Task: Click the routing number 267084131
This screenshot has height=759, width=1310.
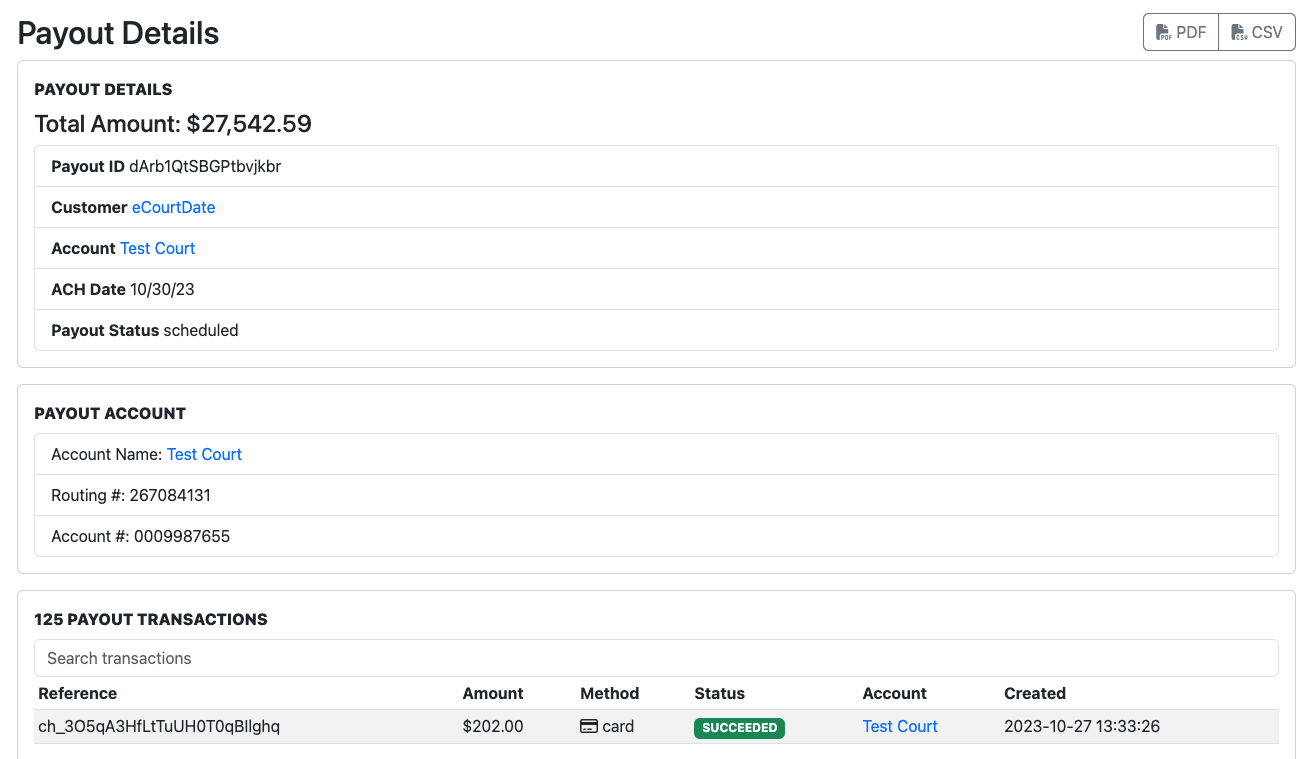Action: tap(172, 495)
